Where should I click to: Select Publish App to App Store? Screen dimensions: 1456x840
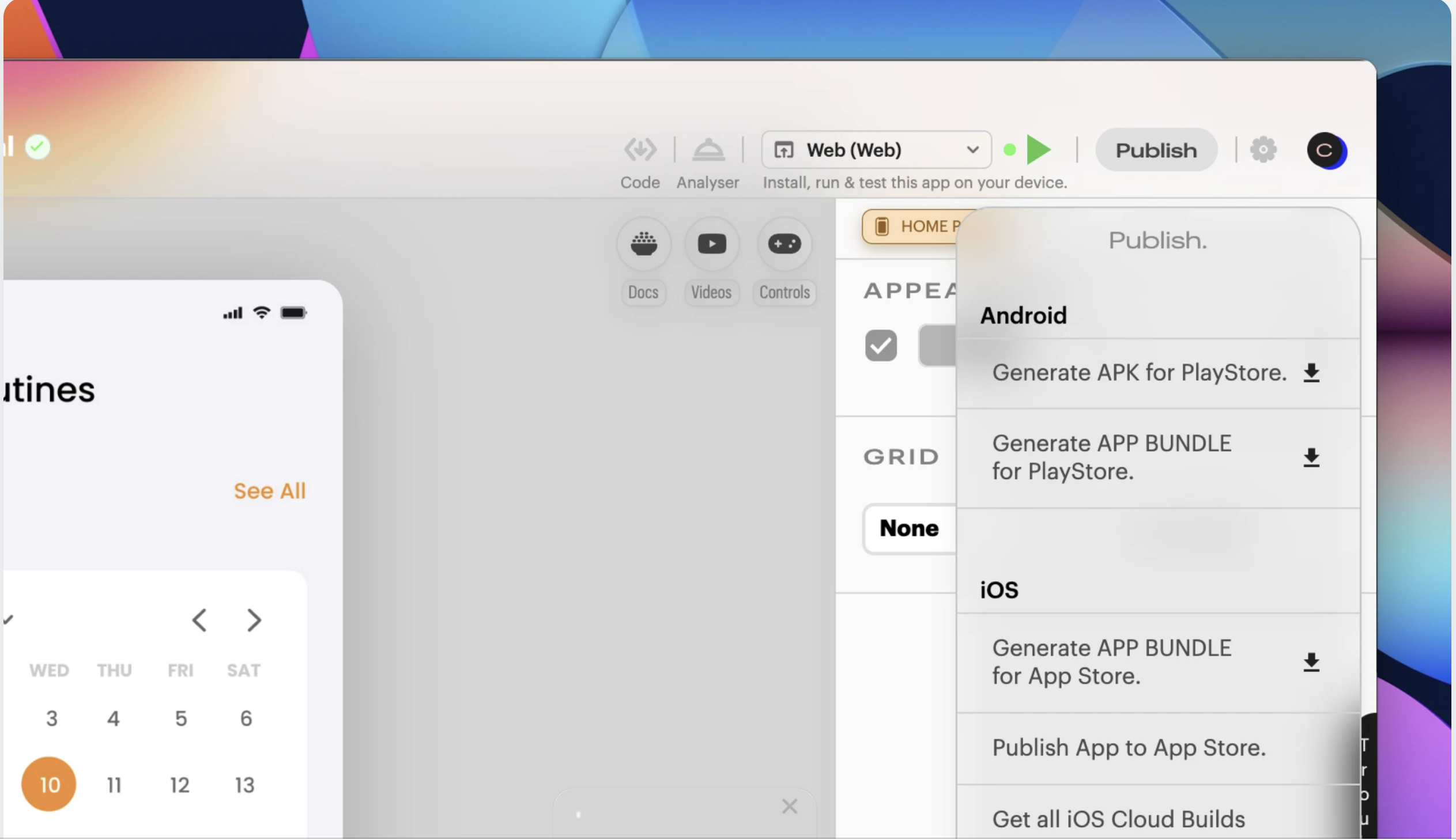tap(1128, 748)
